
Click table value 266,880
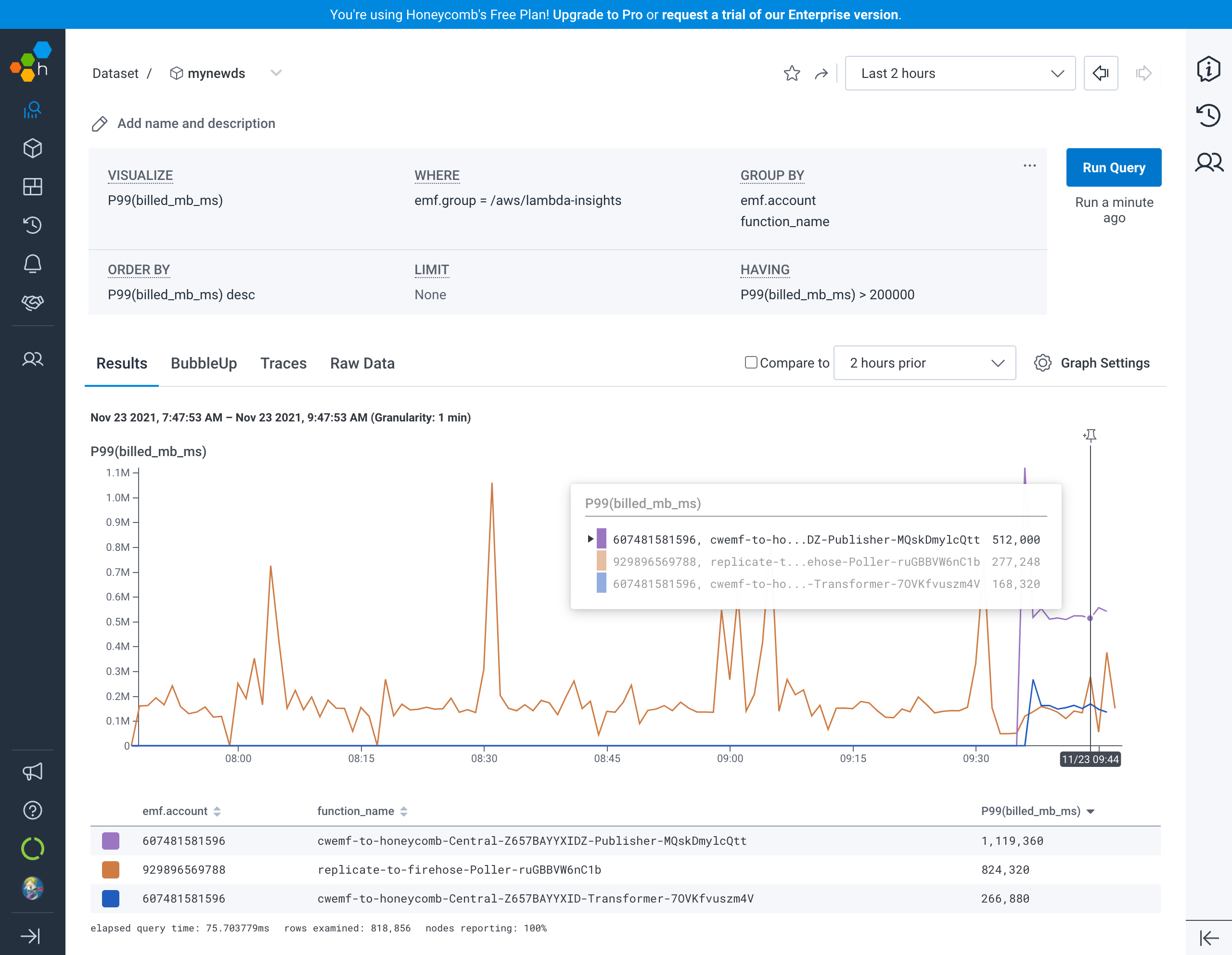1005,899
